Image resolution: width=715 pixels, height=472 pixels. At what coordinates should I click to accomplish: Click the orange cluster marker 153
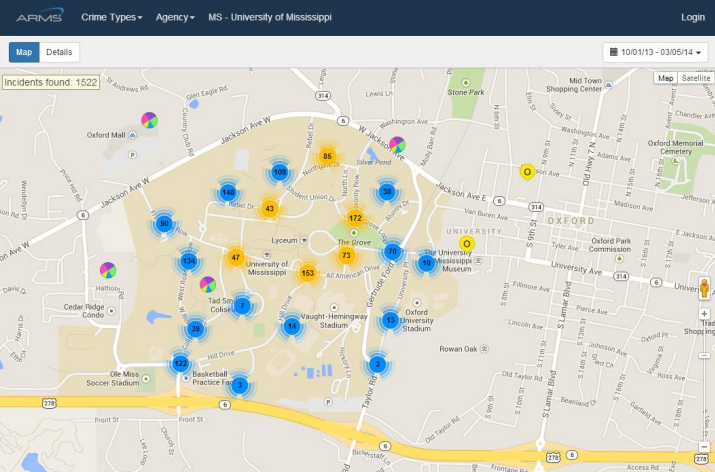point(308,273)
